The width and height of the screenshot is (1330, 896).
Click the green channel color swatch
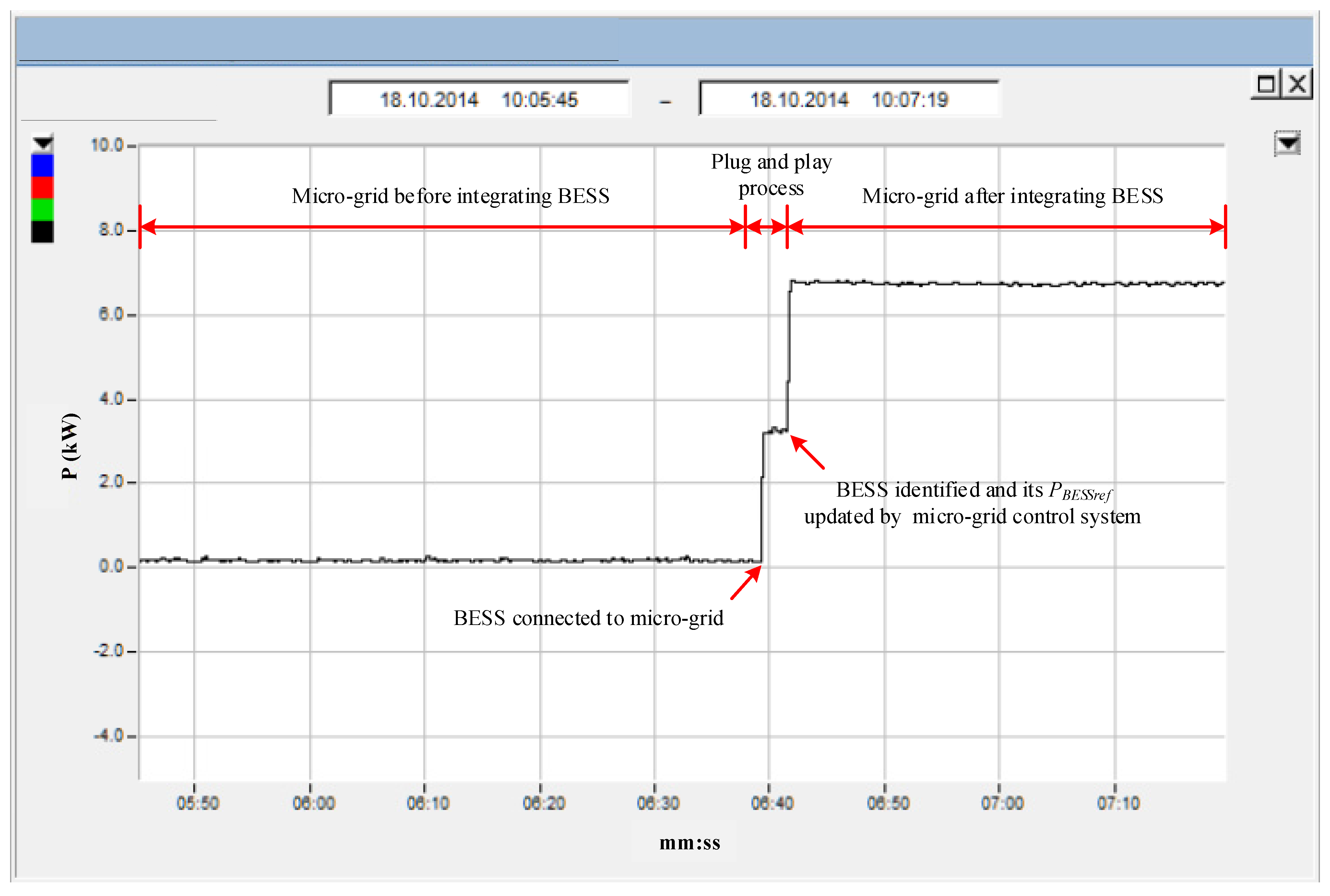tap(42, 210)
